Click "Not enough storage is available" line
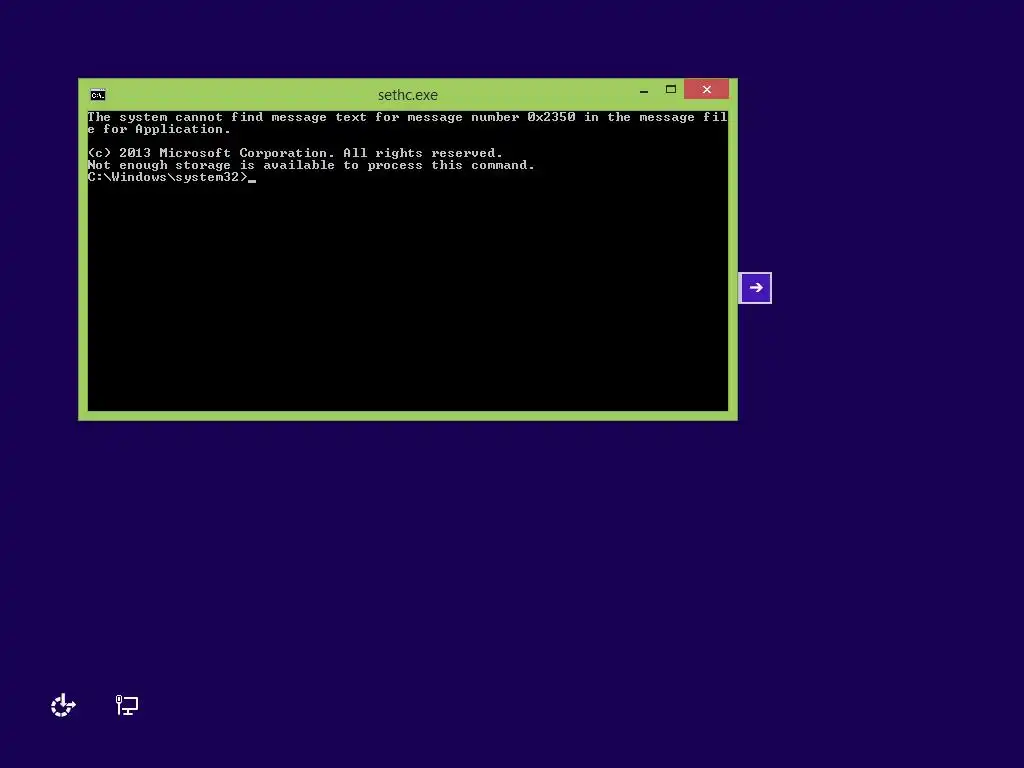The height and width of the screenshot is (768, 1024). coord(311,165)
